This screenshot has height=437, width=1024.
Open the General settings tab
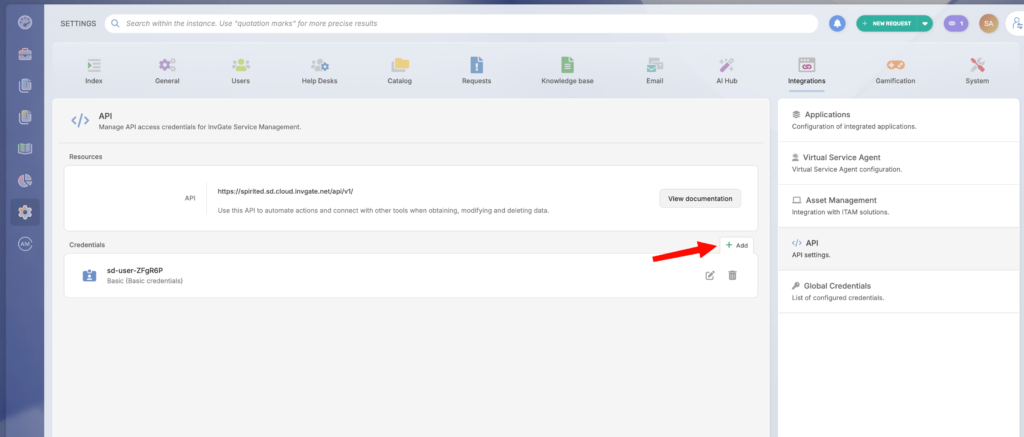point(167,72)
